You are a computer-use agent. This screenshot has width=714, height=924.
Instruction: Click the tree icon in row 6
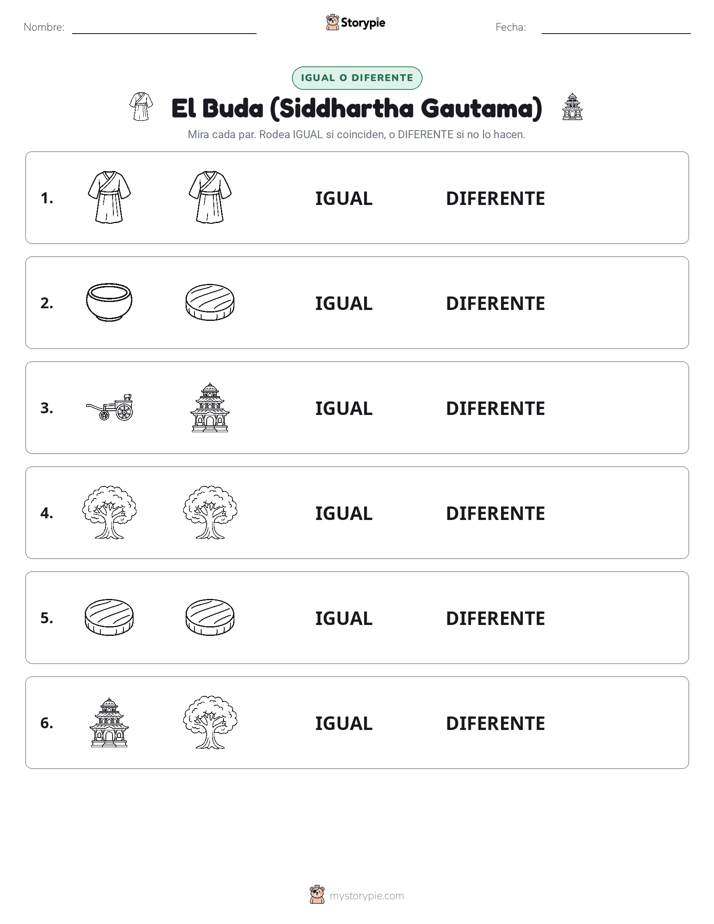pos(210,722)
